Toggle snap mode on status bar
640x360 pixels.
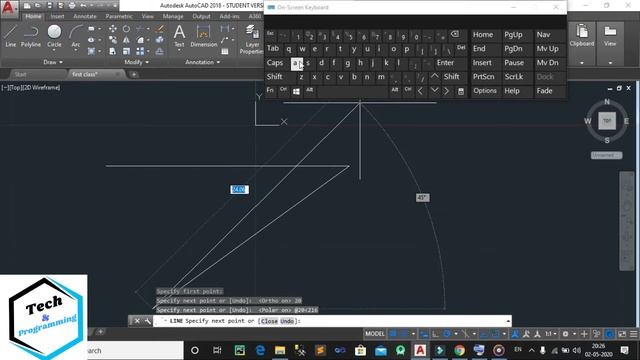404,334
